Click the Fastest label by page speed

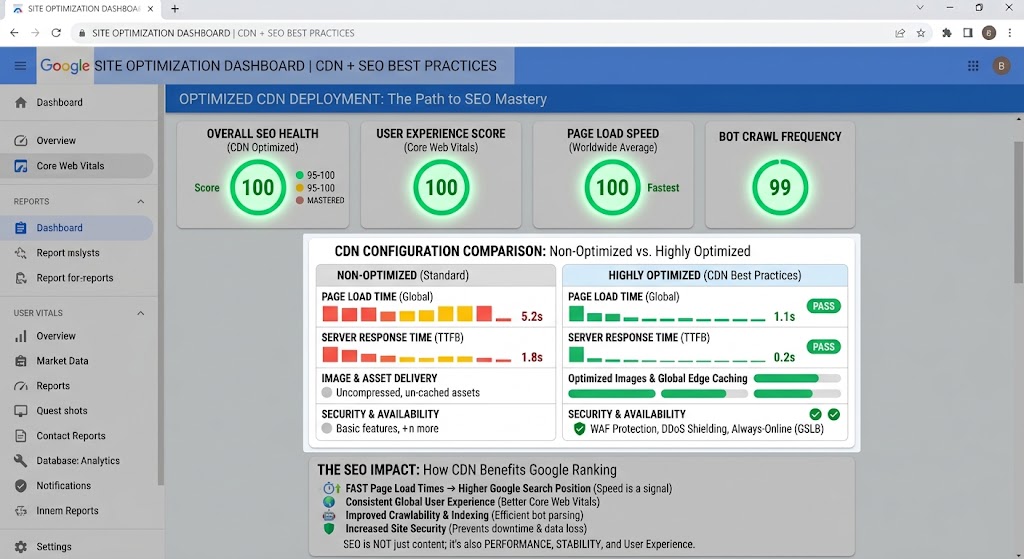pos(663,188)
